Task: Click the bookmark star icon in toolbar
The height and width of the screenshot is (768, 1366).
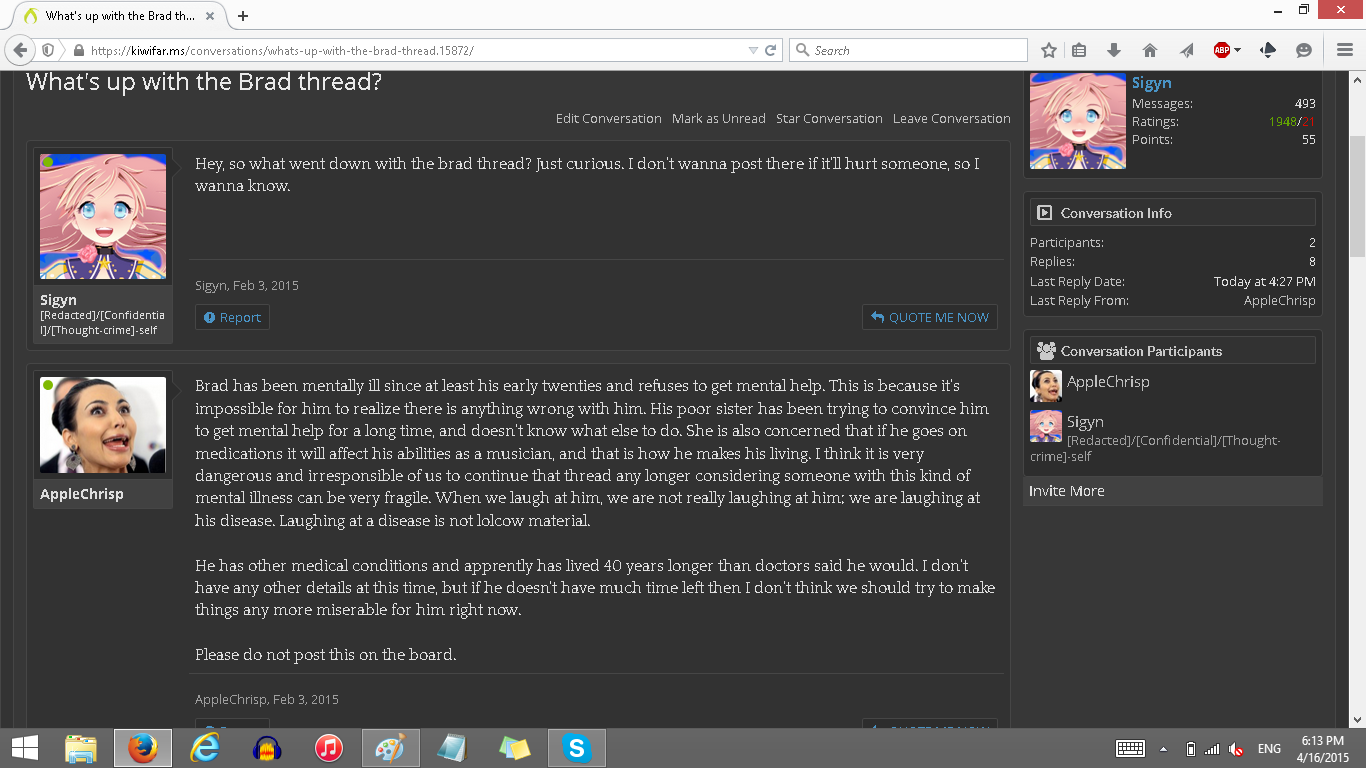Action: click(1049, 50)
